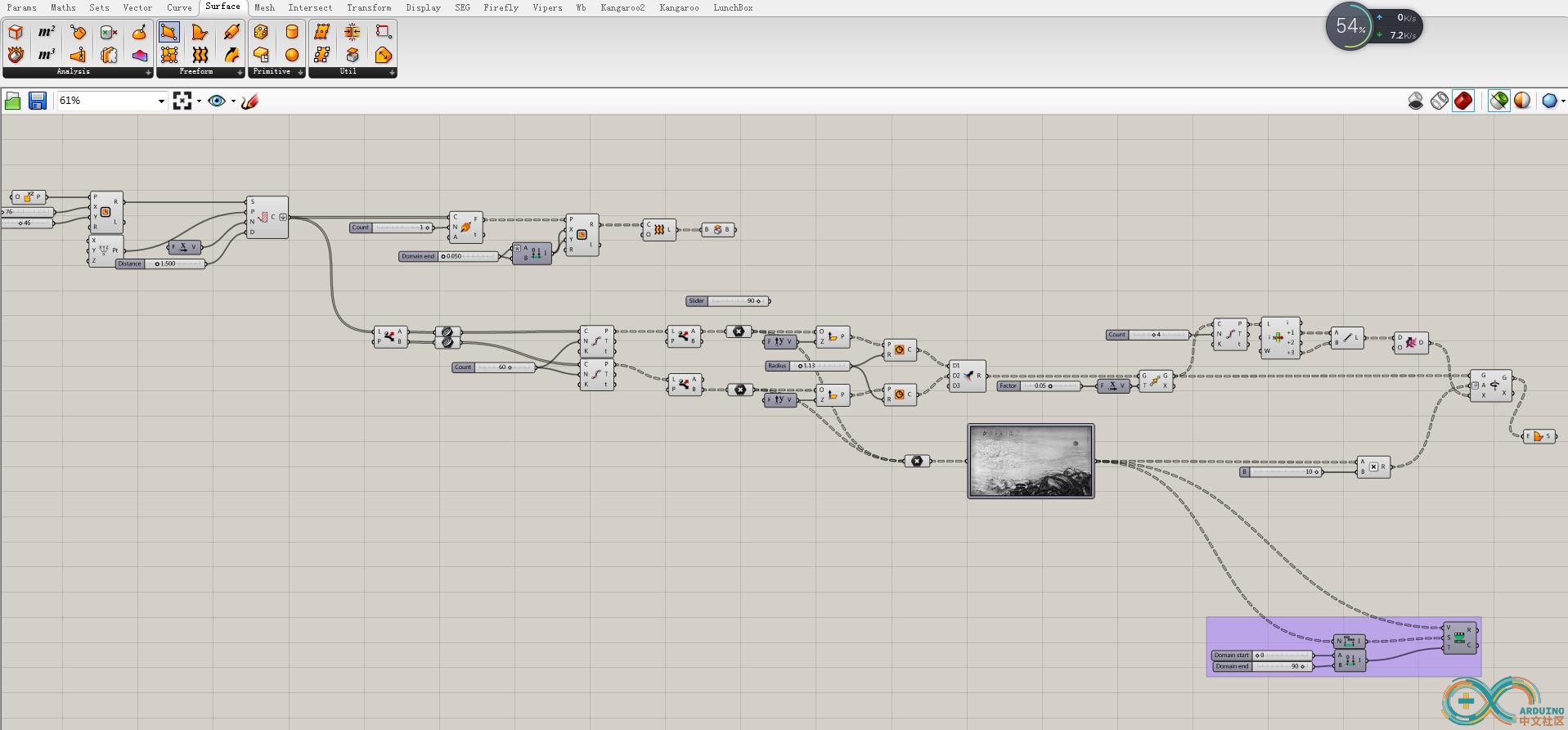Choose the curved-arrow Sweep icon in Freeform
The image size is (1568, 730).
pos(231,55)
